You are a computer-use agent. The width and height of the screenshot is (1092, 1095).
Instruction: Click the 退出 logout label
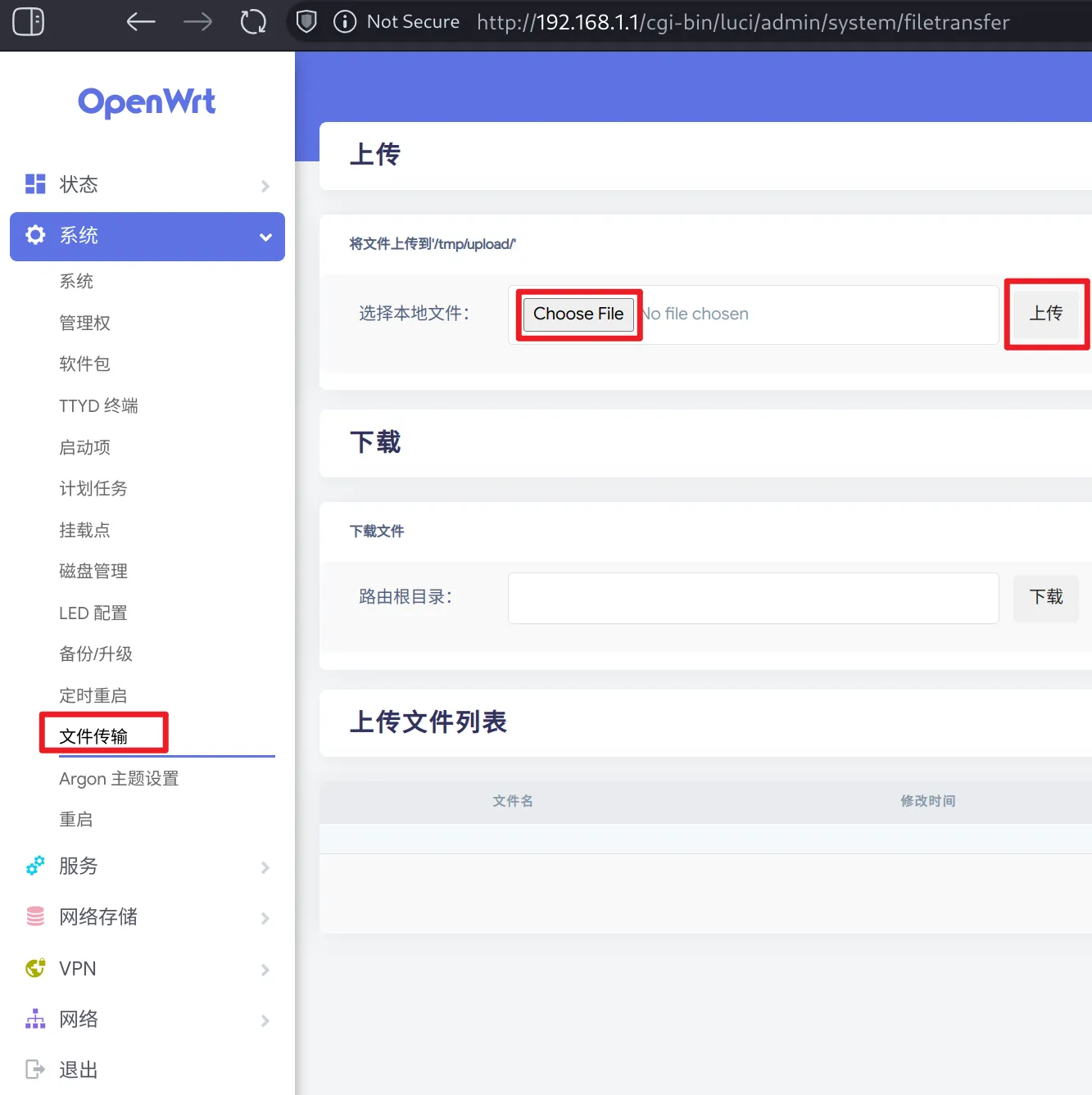[79, 1070]
